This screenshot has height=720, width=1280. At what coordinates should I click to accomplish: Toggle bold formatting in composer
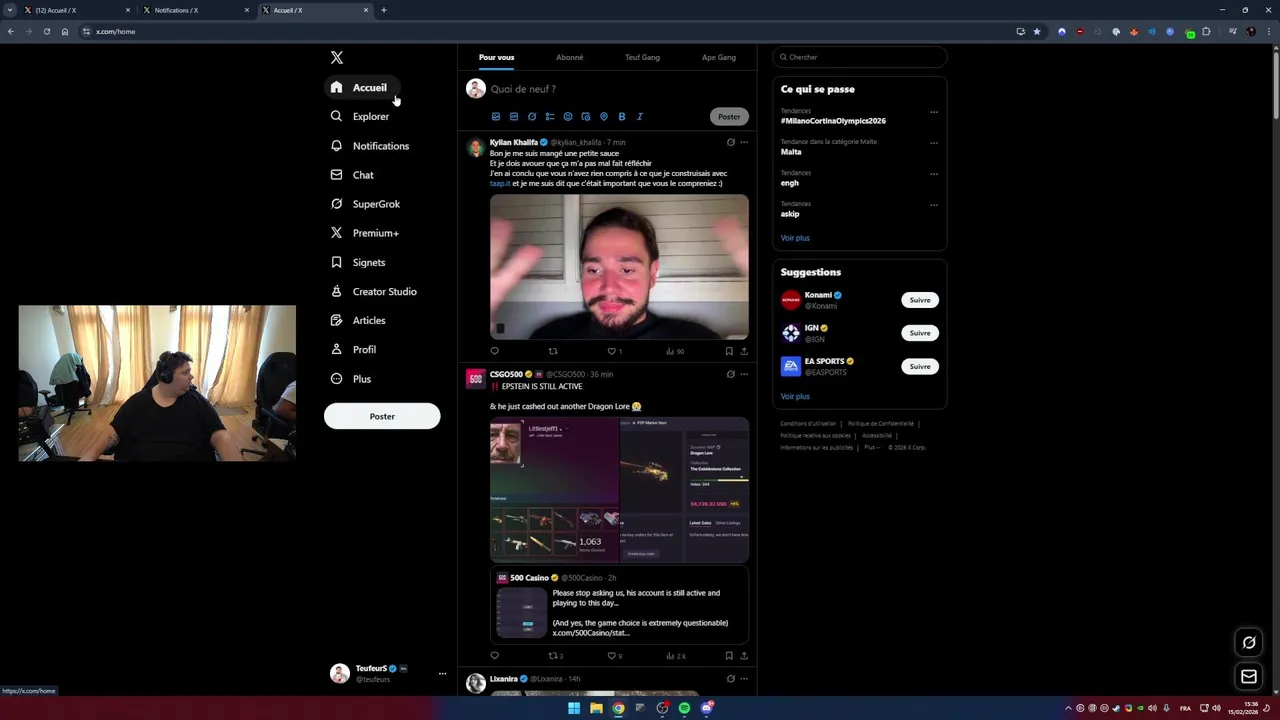[x=621, y=116]
